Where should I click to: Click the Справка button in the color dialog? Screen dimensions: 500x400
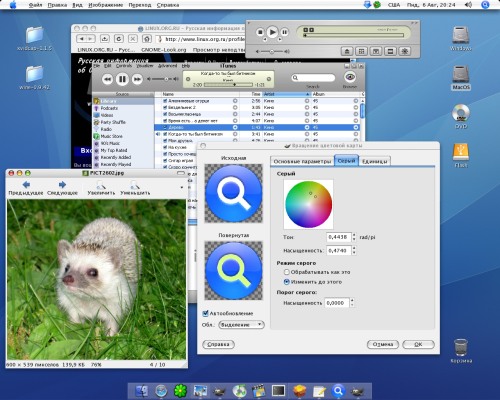[x=218, y=344]
